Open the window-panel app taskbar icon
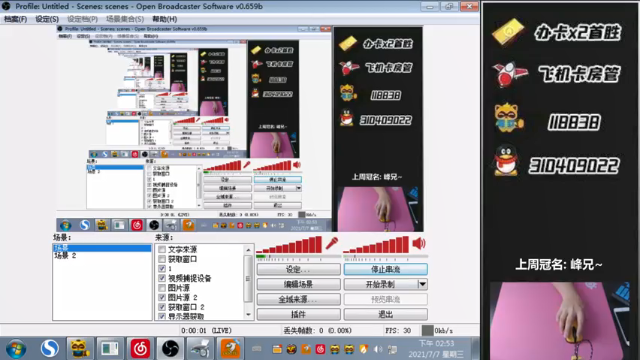 [x=110, y=349]
